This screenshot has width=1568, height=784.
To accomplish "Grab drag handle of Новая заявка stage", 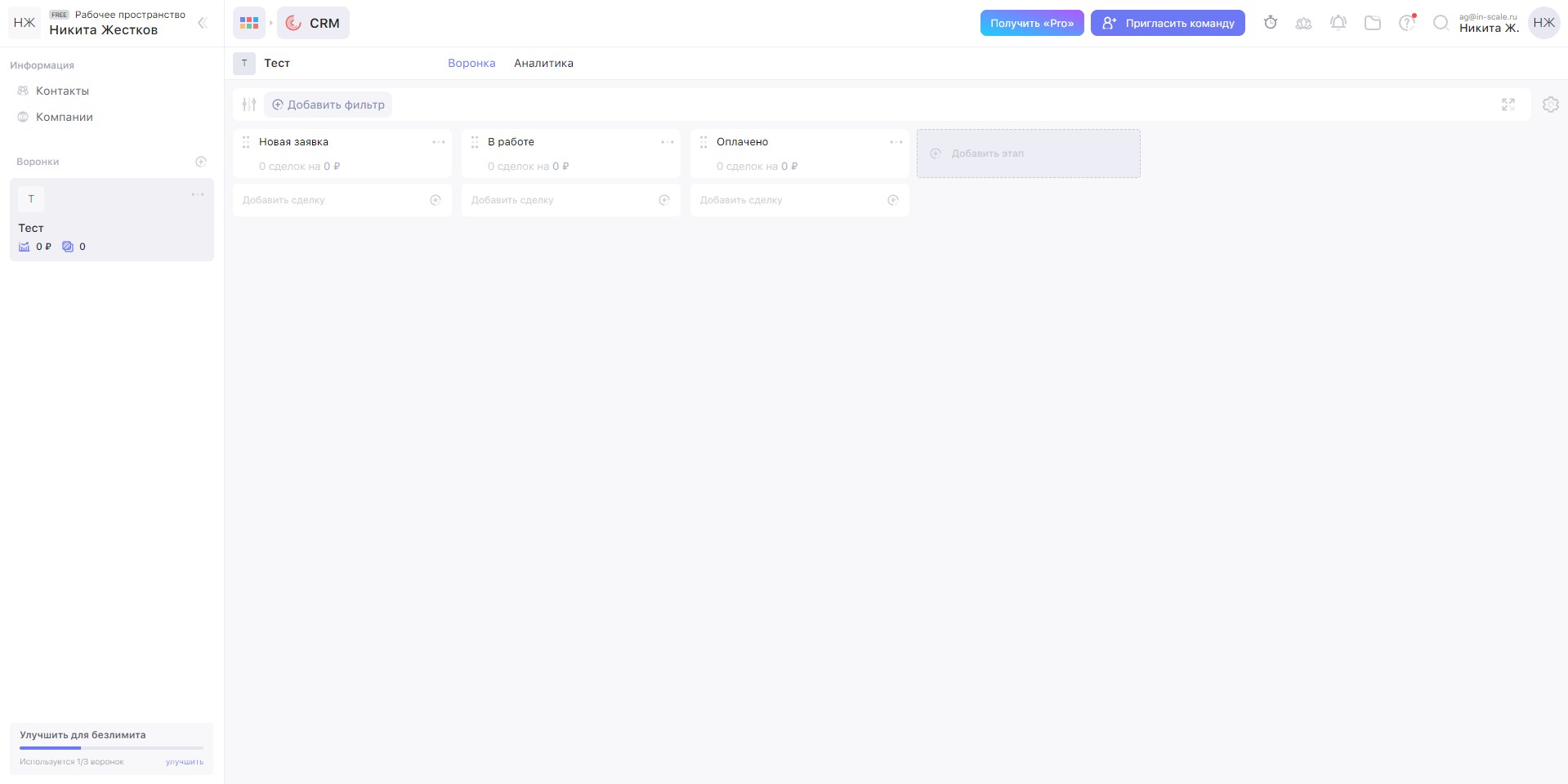I will click(x=246, y=142).
